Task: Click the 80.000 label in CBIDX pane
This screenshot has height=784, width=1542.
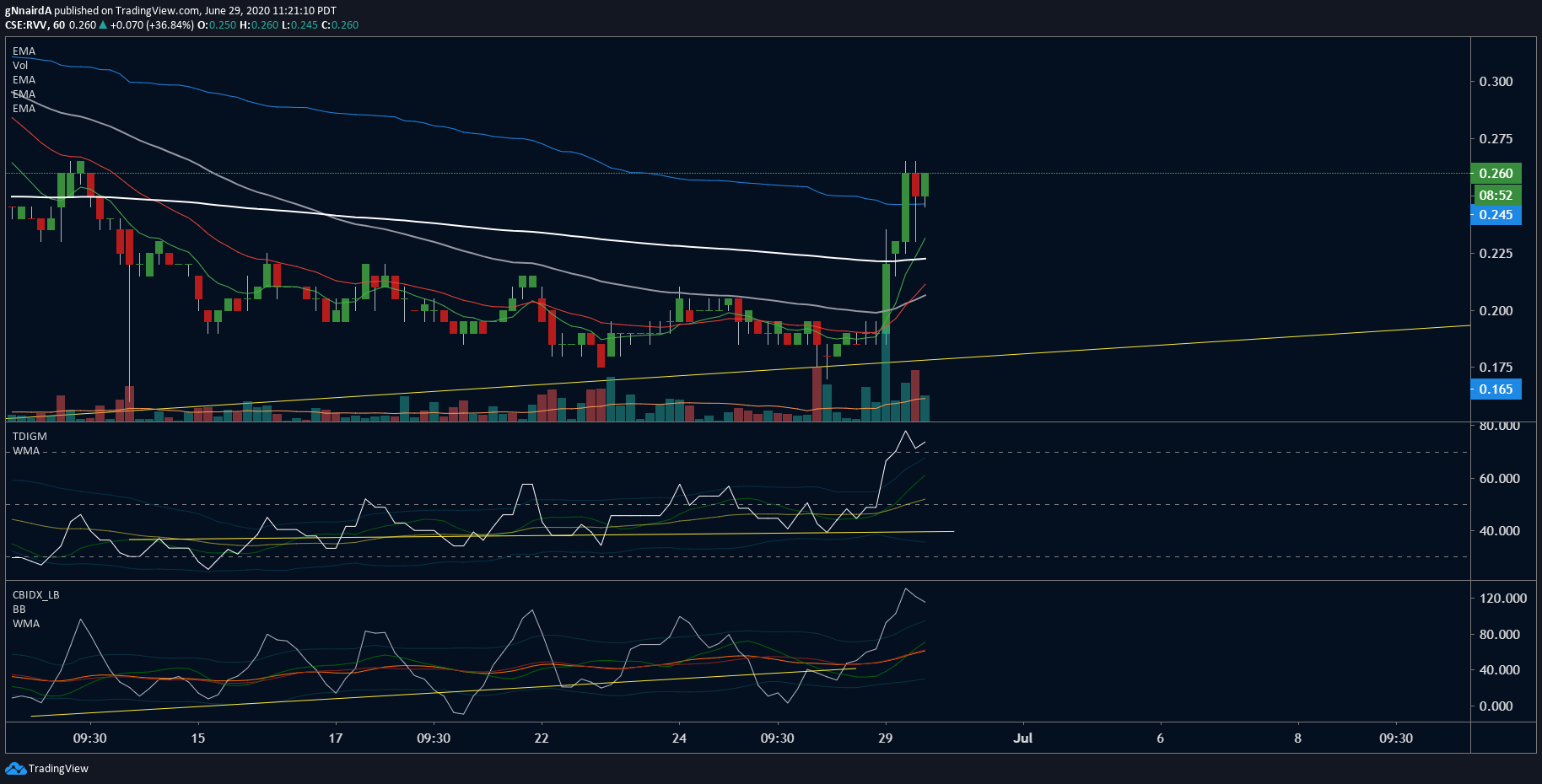Action: (x=1499, y=635)
